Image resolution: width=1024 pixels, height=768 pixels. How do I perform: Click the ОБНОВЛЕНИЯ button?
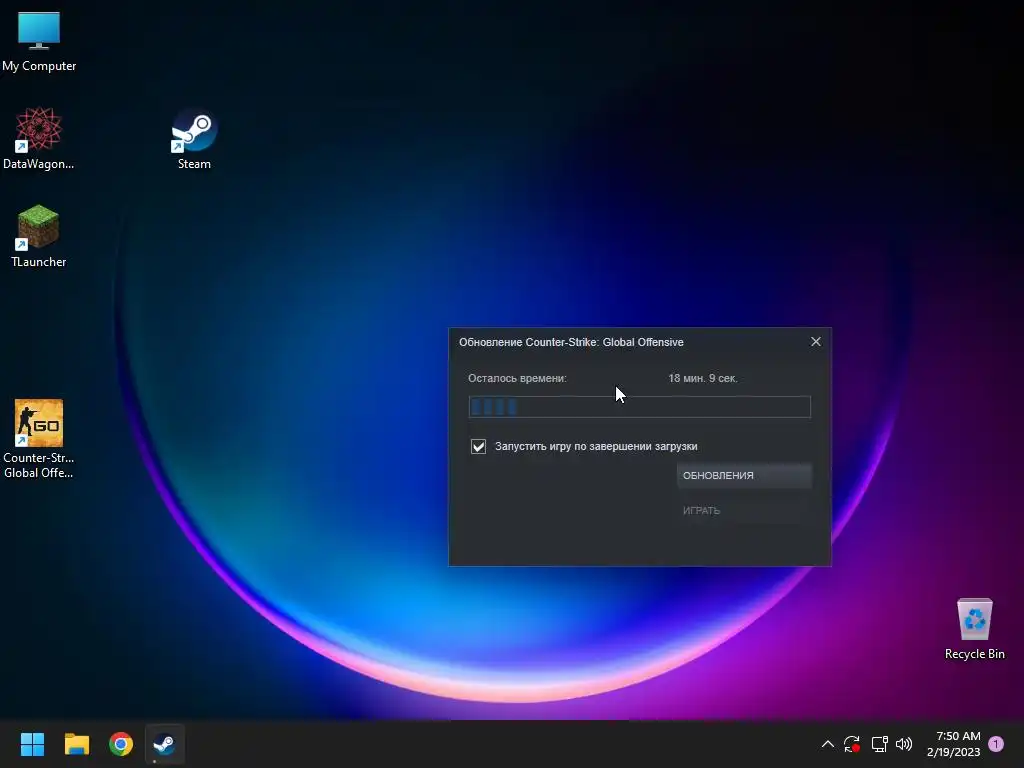(744, 475)
